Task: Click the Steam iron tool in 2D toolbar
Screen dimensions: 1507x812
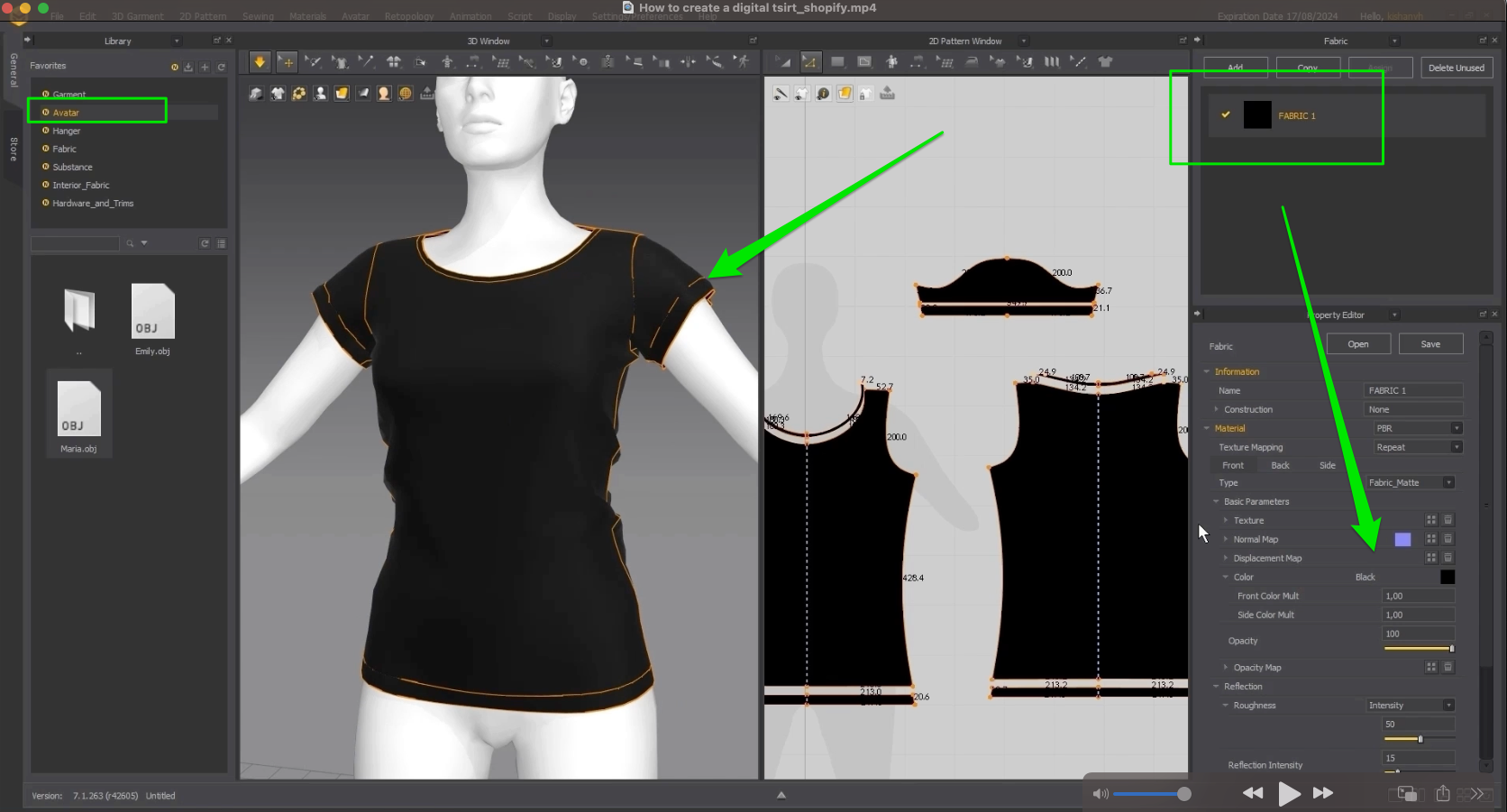Action: [972, 62]
